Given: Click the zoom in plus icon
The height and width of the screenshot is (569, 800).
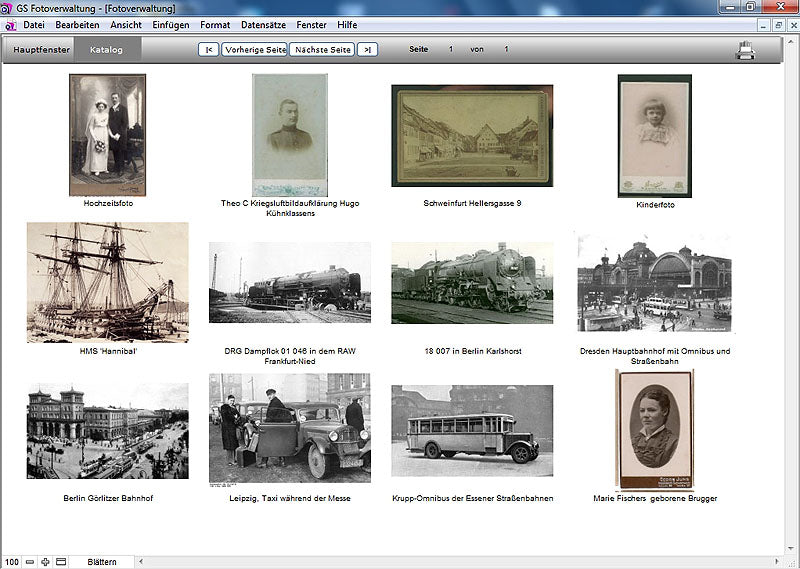Looking at the screenshot, I should [x=45, y=562].
